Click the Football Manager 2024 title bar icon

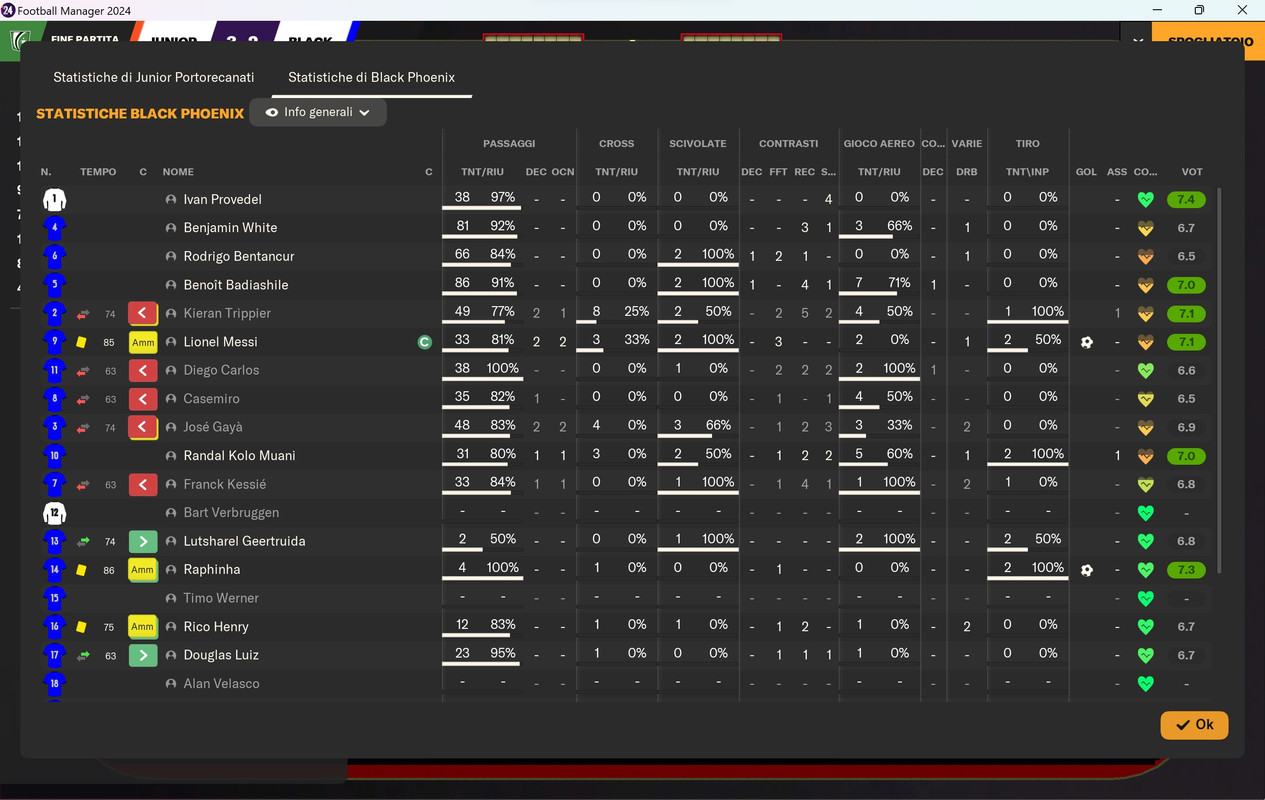8,10
